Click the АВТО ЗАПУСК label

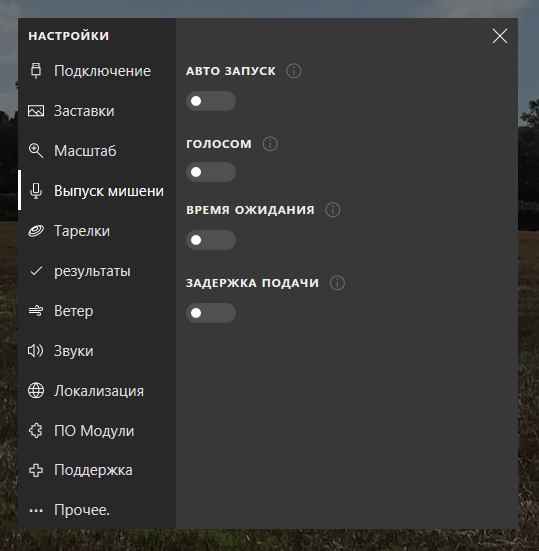pyautogui.click(x=231, y=71)
